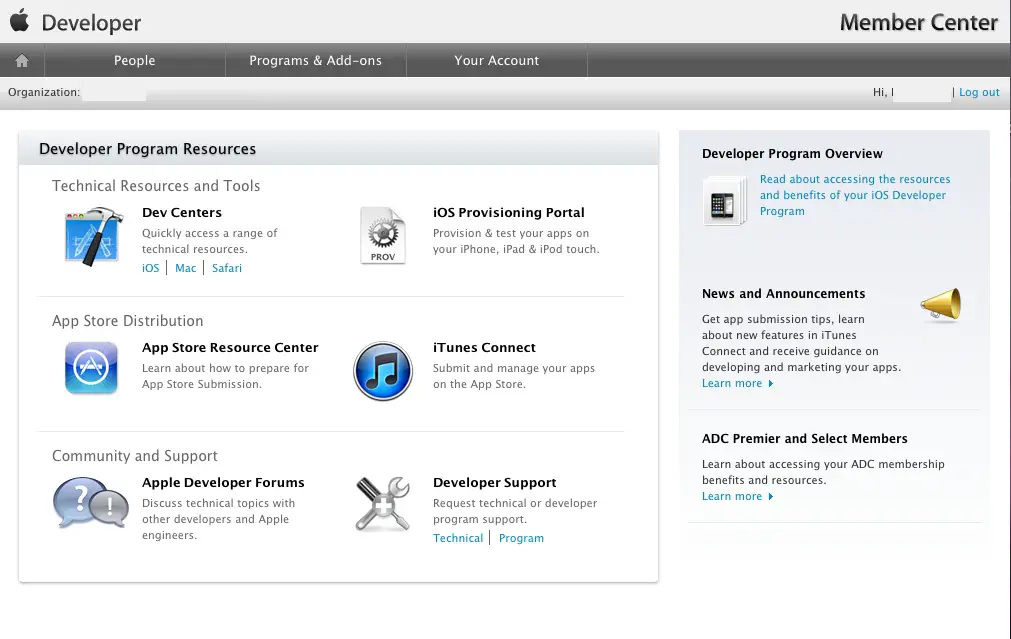Open the Apple Developer Forums speech bubble icon

[90, 503]
